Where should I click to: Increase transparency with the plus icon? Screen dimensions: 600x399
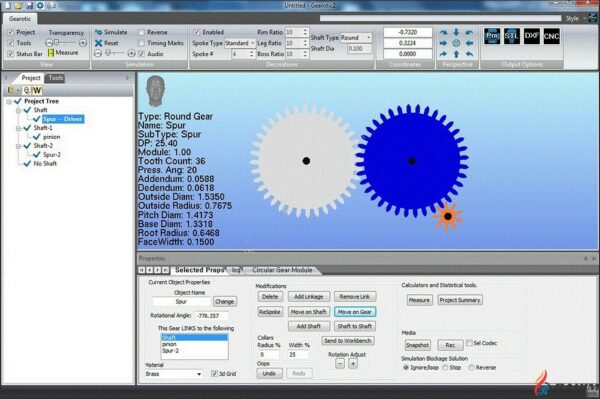83,43
